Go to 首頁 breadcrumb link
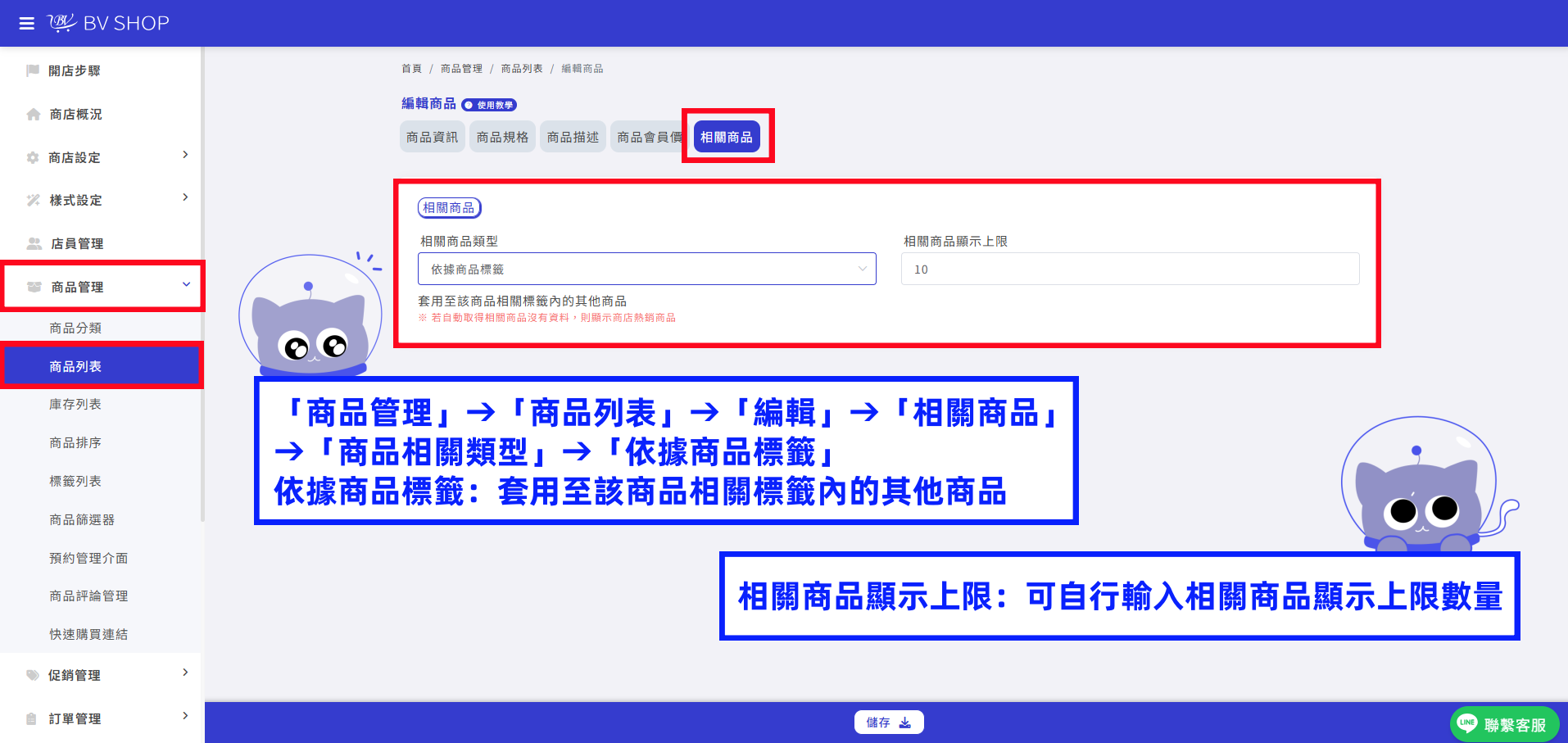Image resolution: width=1568 pixels, height=743 pixels. pos(411,69)
